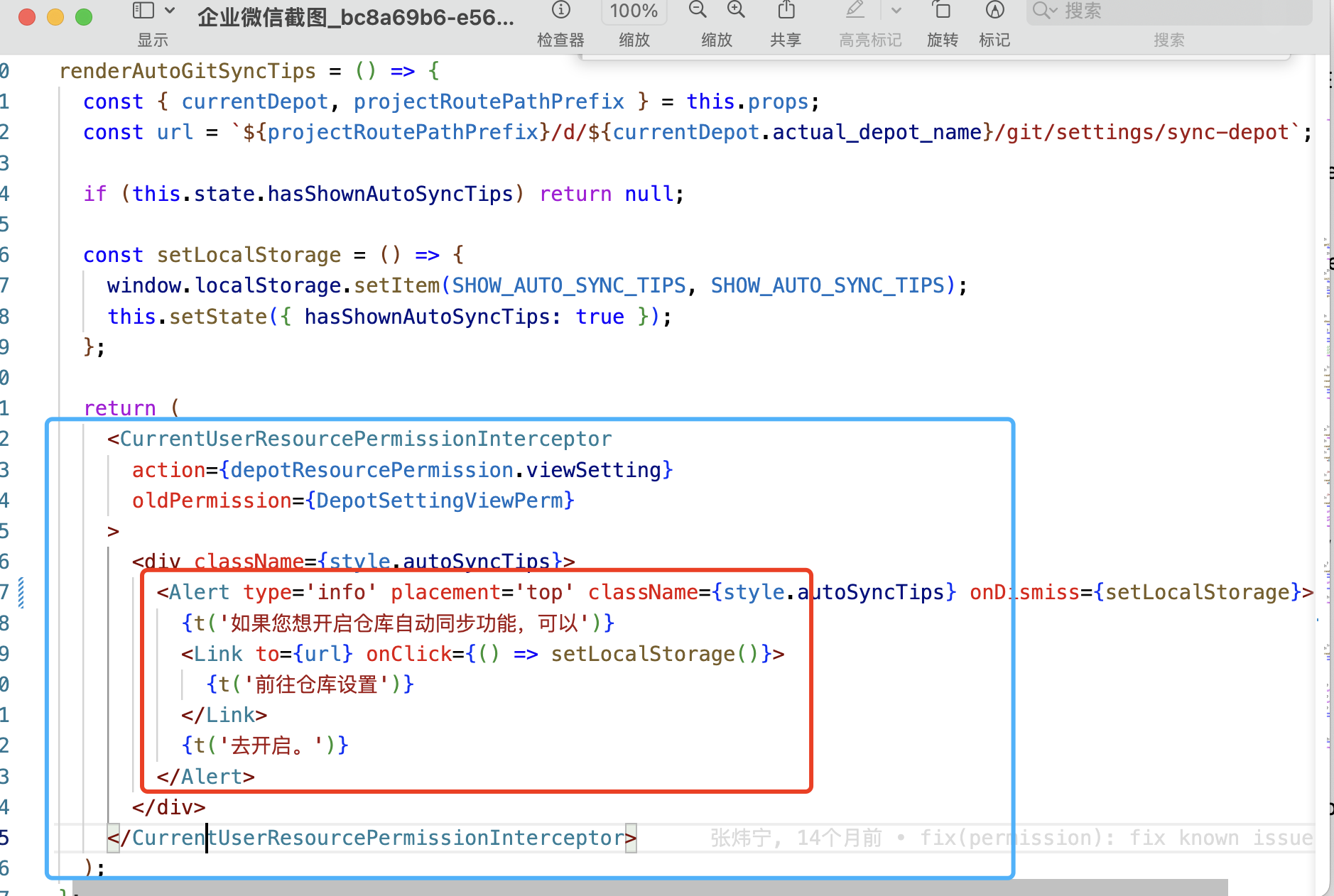Open the display options chevron dropdown
The height and width of the screenshot is (896, 1334).
click(169, 10)
